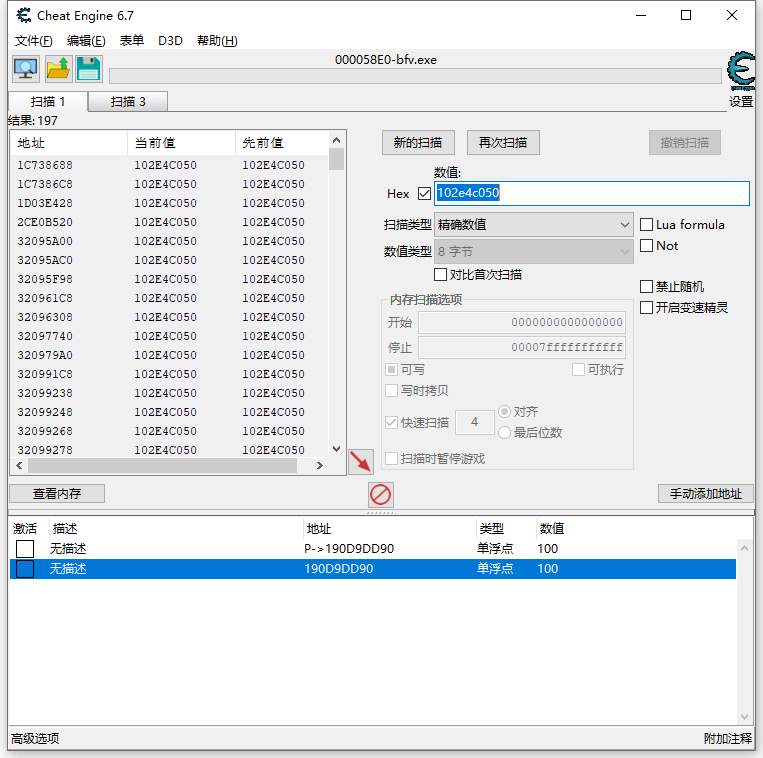Open 文件(F) menu
Viewport: 763px width, 758px height.
pos(34,41)
